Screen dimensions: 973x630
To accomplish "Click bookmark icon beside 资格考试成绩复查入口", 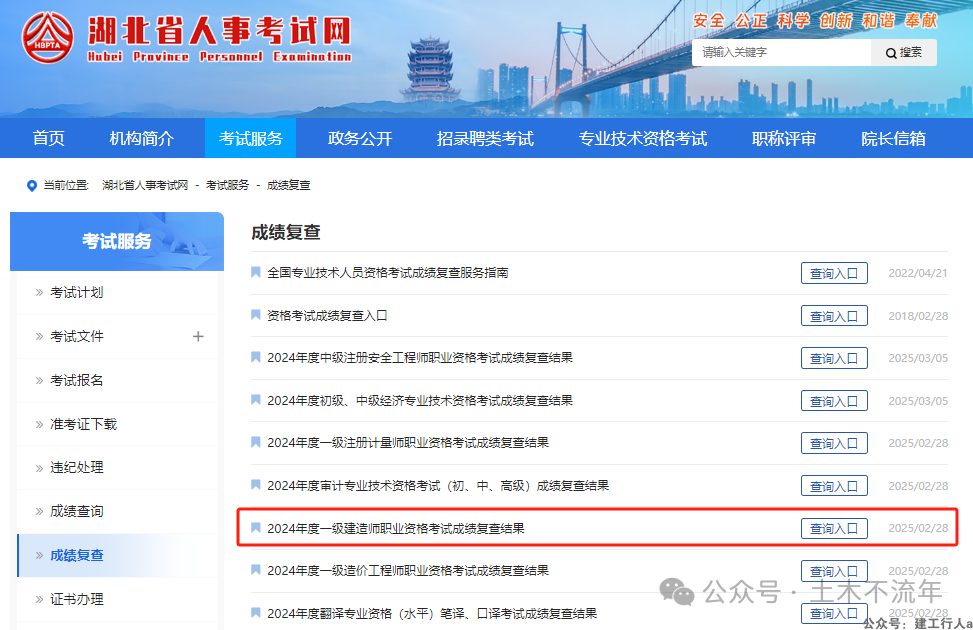I will [x=255, y=315].
